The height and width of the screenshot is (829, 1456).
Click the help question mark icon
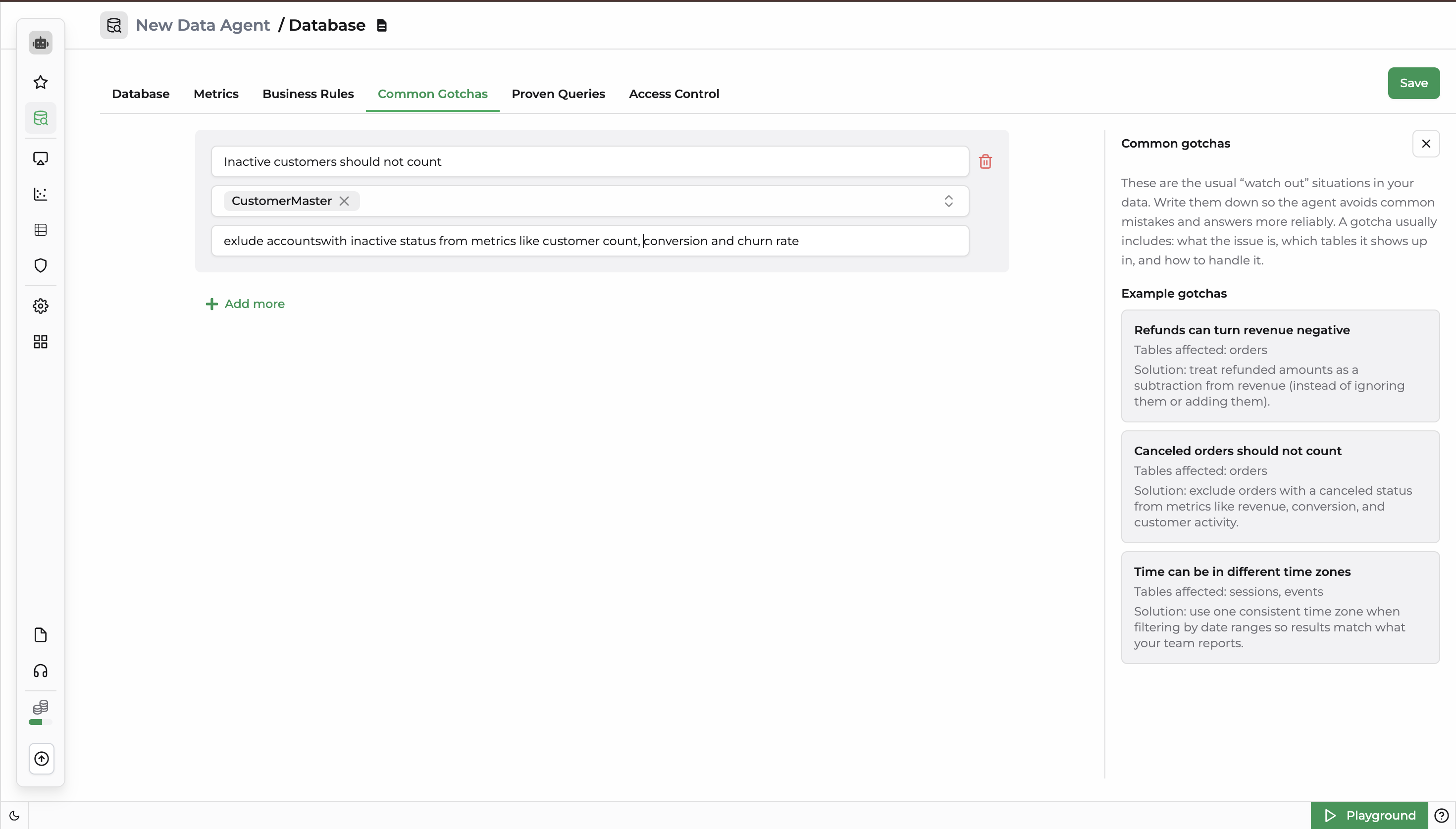point(1441,815)
